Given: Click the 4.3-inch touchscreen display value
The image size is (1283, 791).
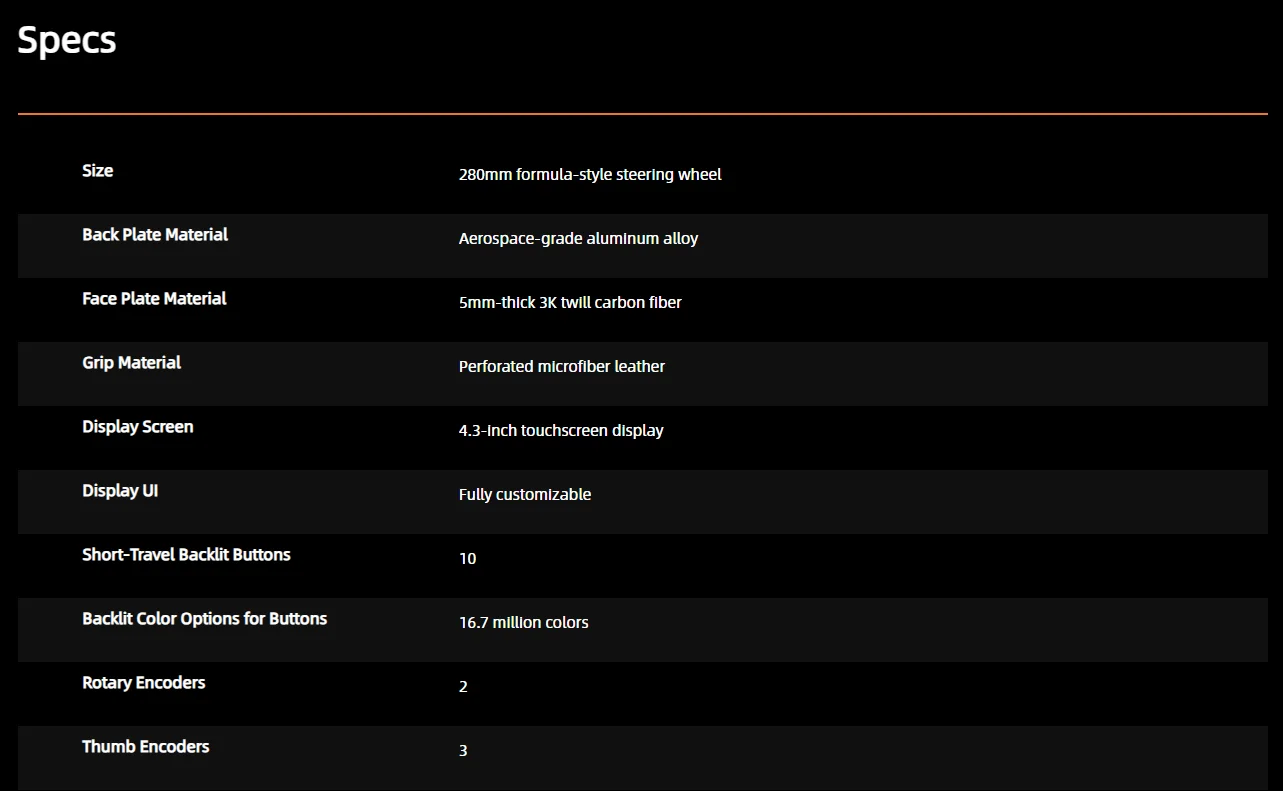Looking at the screenshot, I should coord(561,431).
